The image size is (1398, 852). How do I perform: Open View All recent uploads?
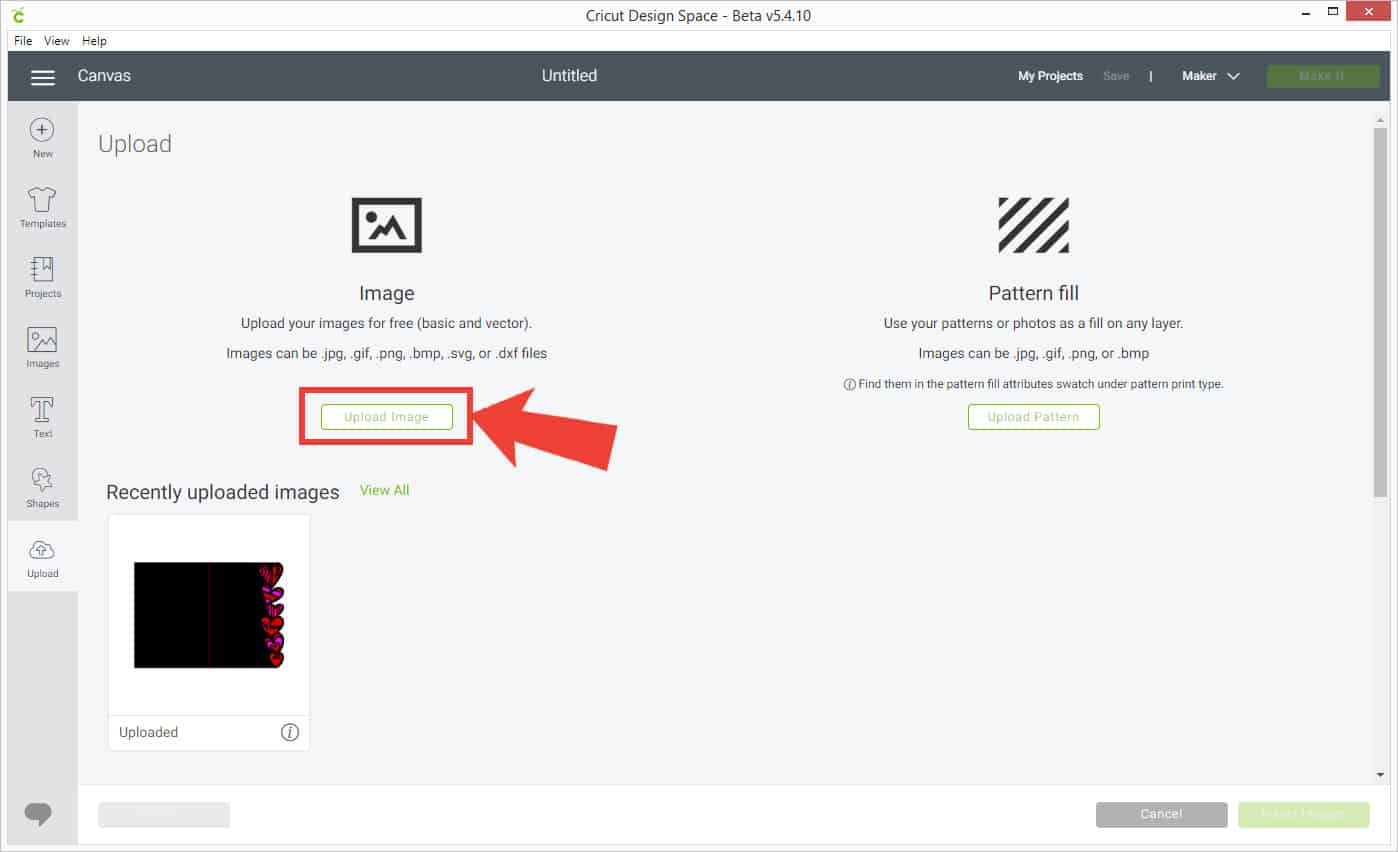click(x=384, y=490)
